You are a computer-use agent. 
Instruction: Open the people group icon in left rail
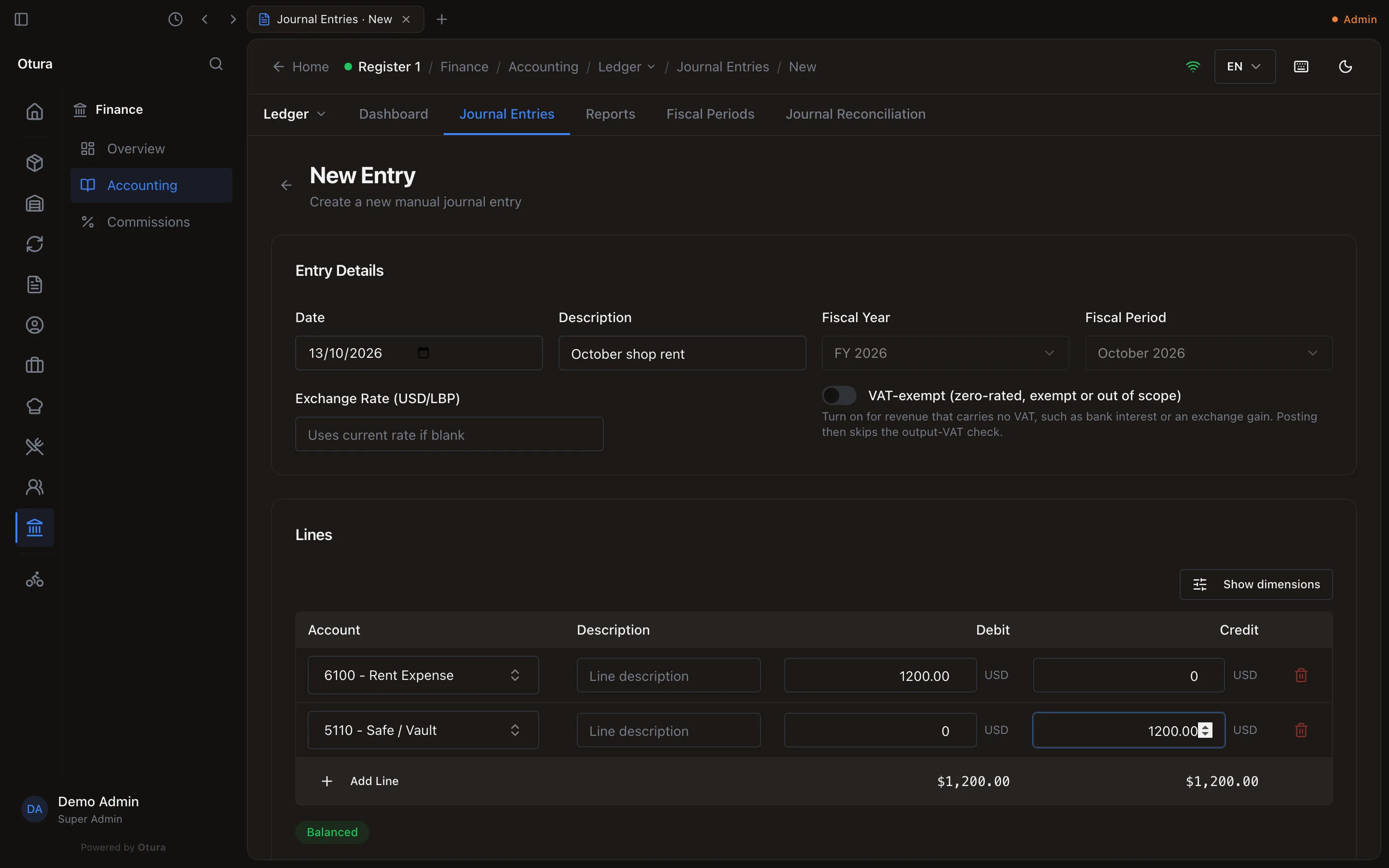(x=35, y=487)
